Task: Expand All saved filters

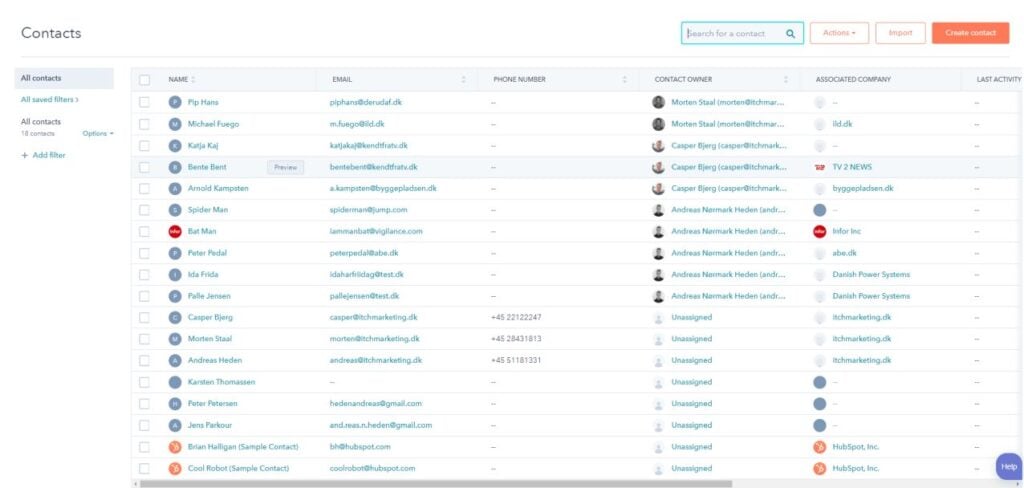Action: tap(49, 100)
